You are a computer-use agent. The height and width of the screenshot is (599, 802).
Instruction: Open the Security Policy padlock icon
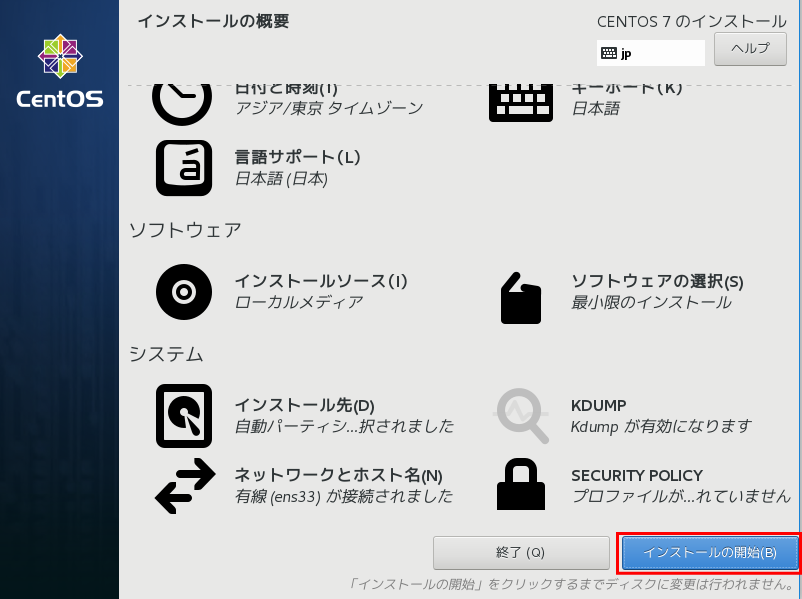pyautogui.click(x=521, y=484)
